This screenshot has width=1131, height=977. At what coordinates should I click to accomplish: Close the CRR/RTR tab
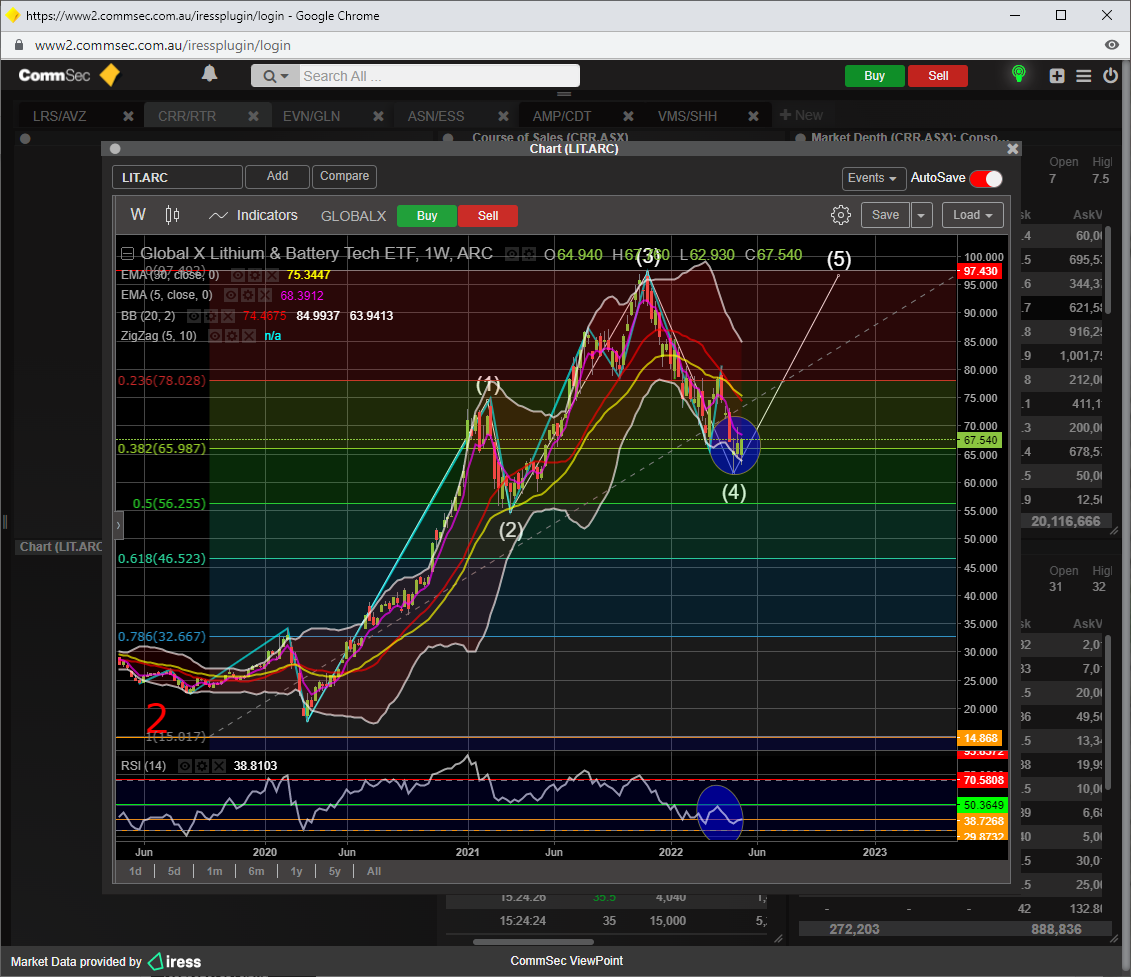(x=253, y=116)
